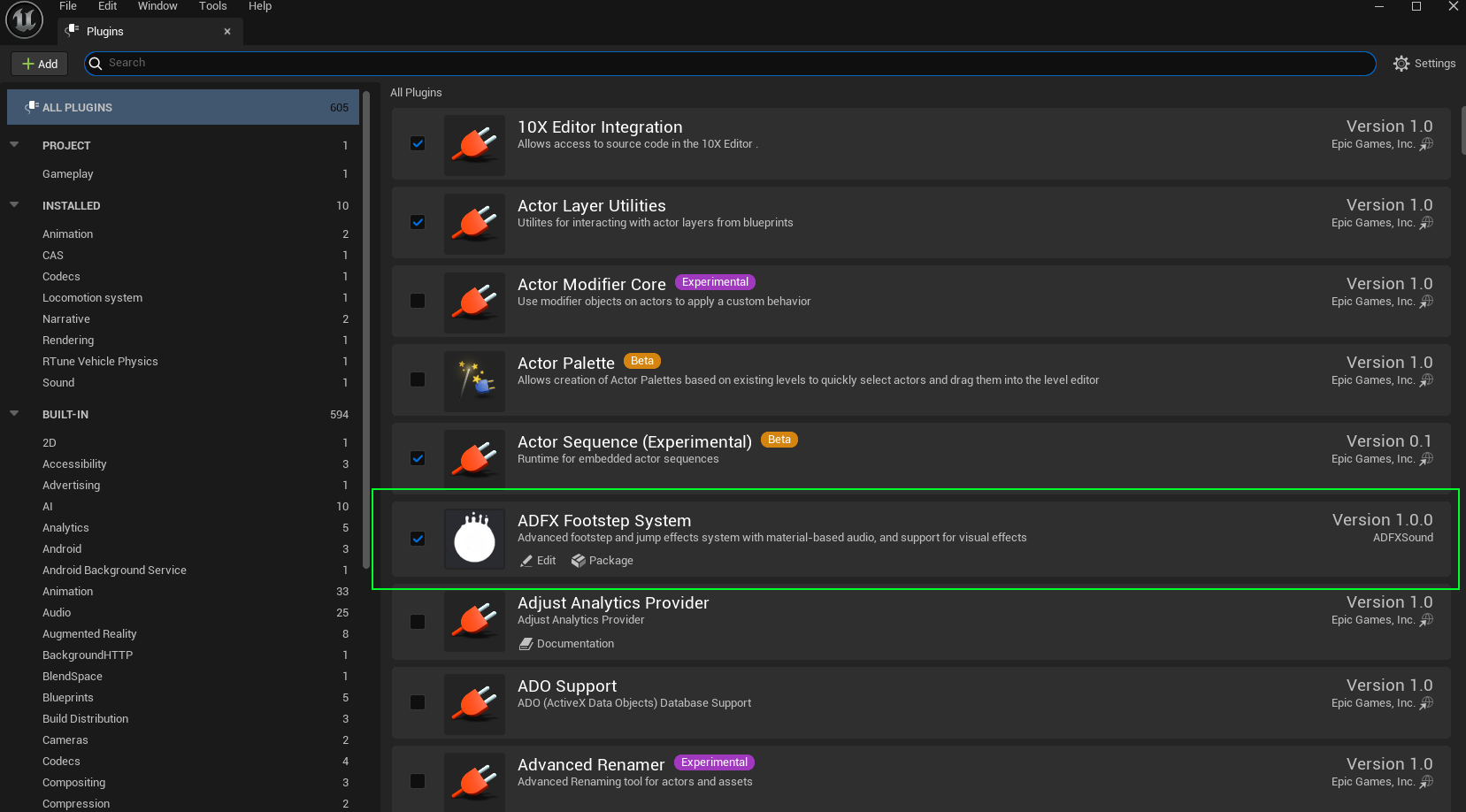Open Epic Games link icon for Actor Sequence
Image resolution: width=1466 pixels, height=812 pixels.
point(1426,459)
